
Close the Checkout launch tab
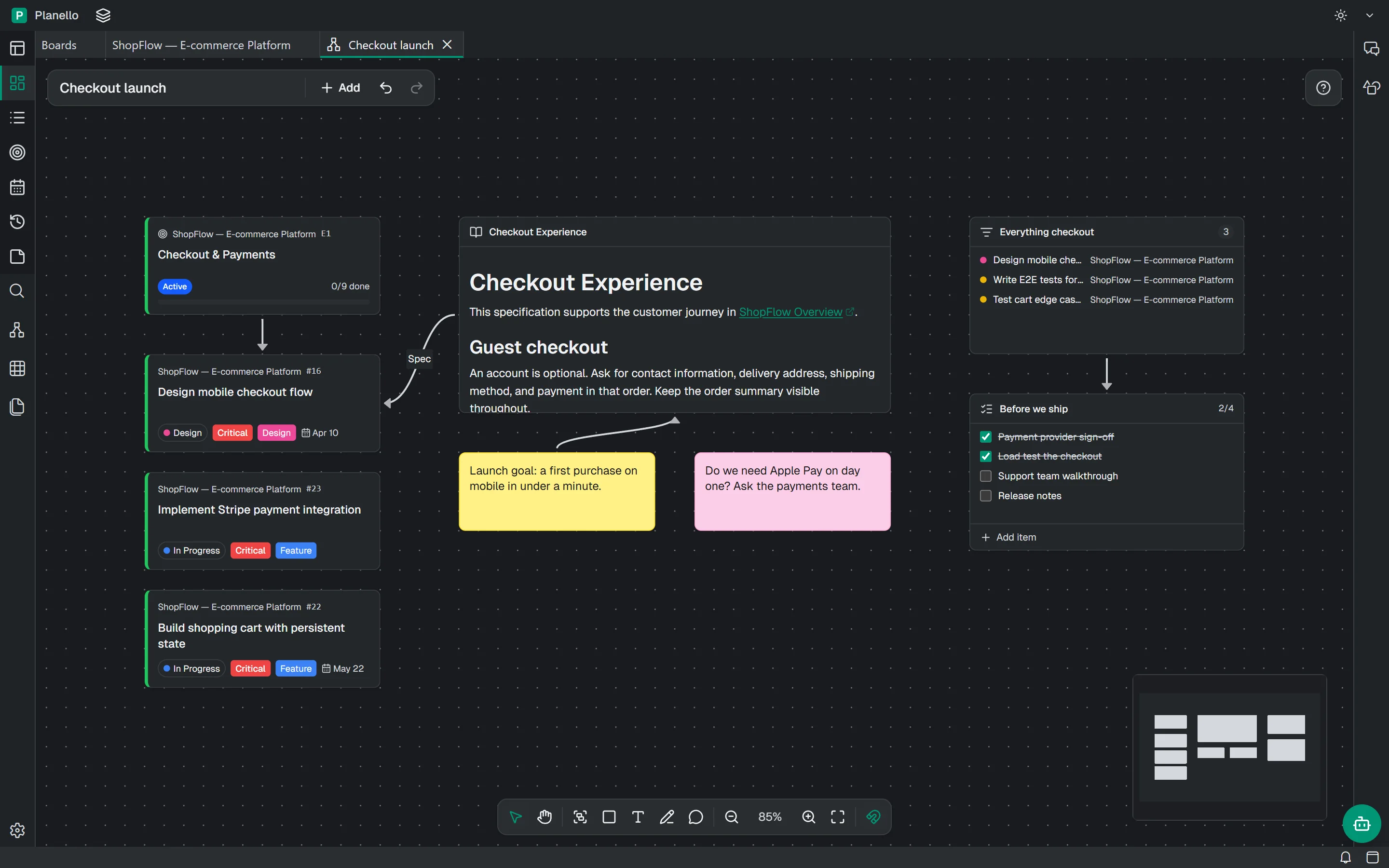pyautogui.click(x=447, y=45)
